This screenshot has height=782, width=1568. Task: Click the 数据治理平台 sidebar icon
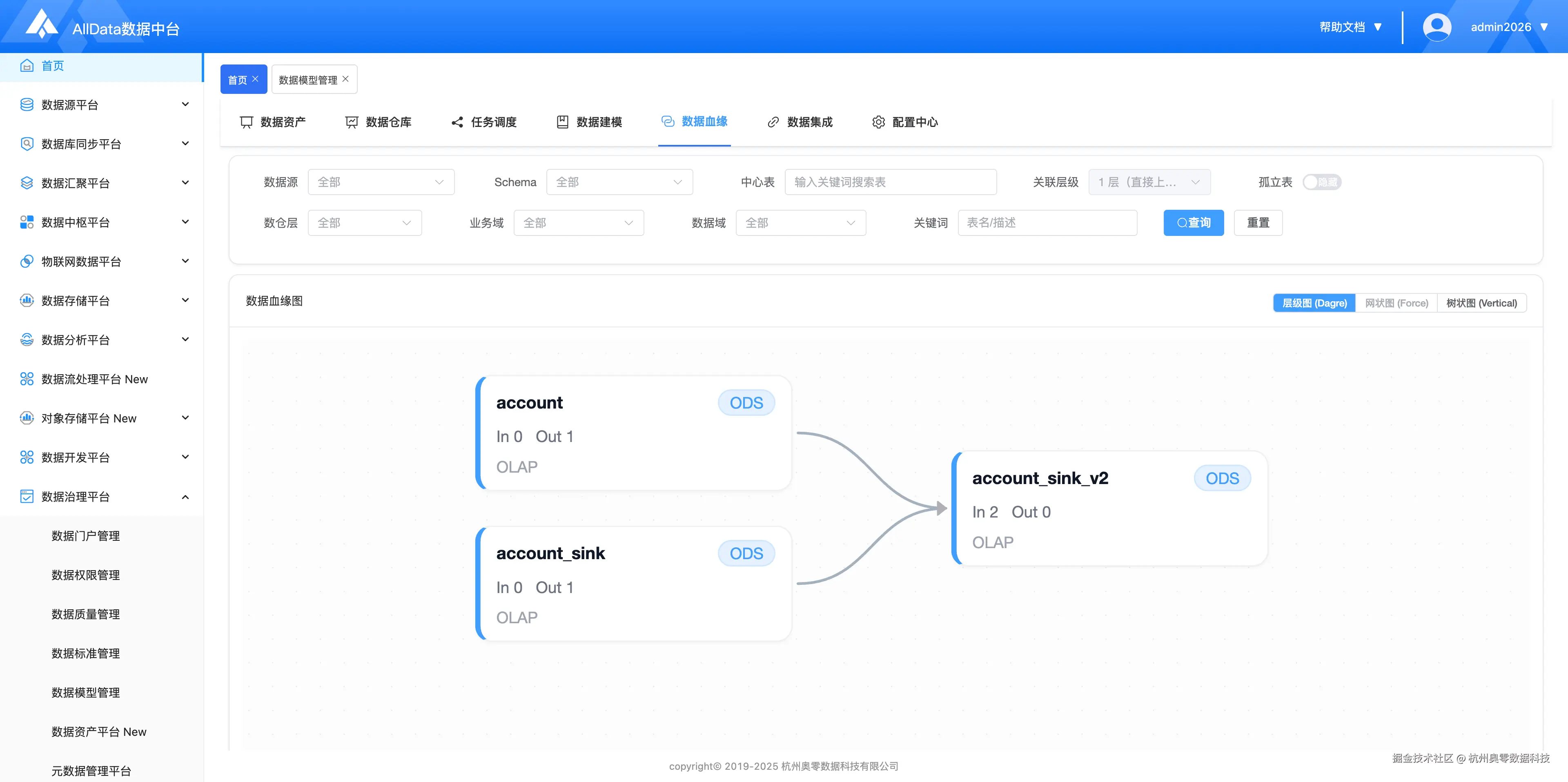[27, 497]
